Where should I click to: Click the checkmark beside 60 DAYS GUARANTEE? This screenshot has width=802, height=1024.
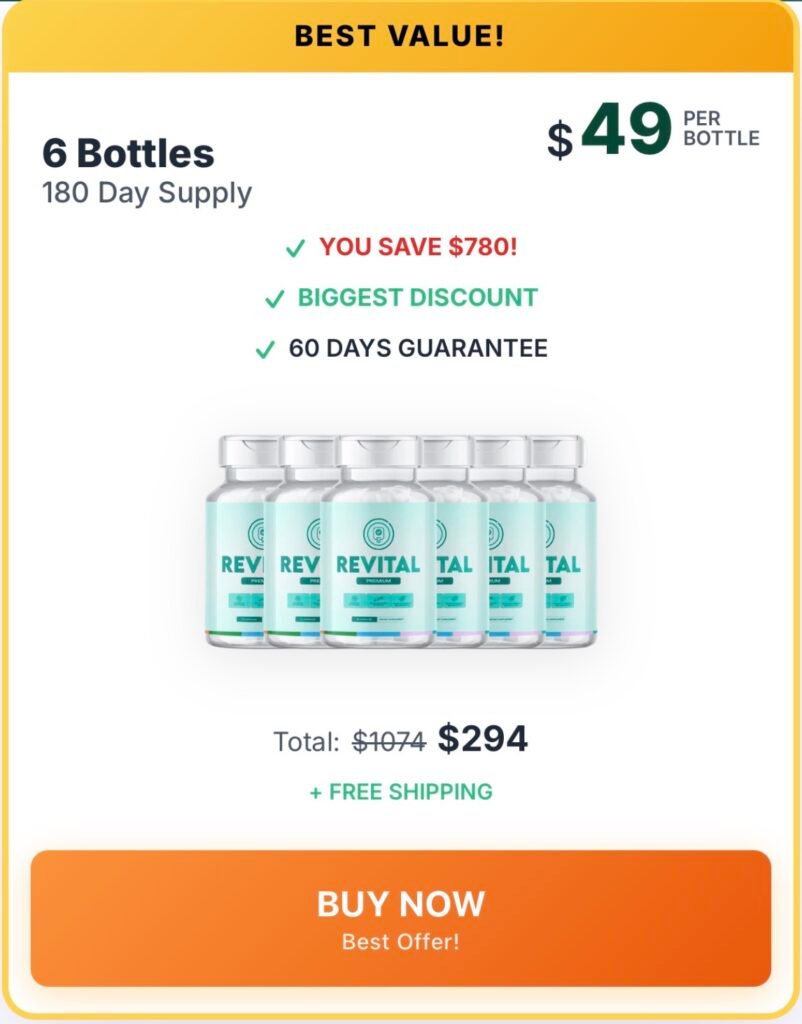[265, 350]
